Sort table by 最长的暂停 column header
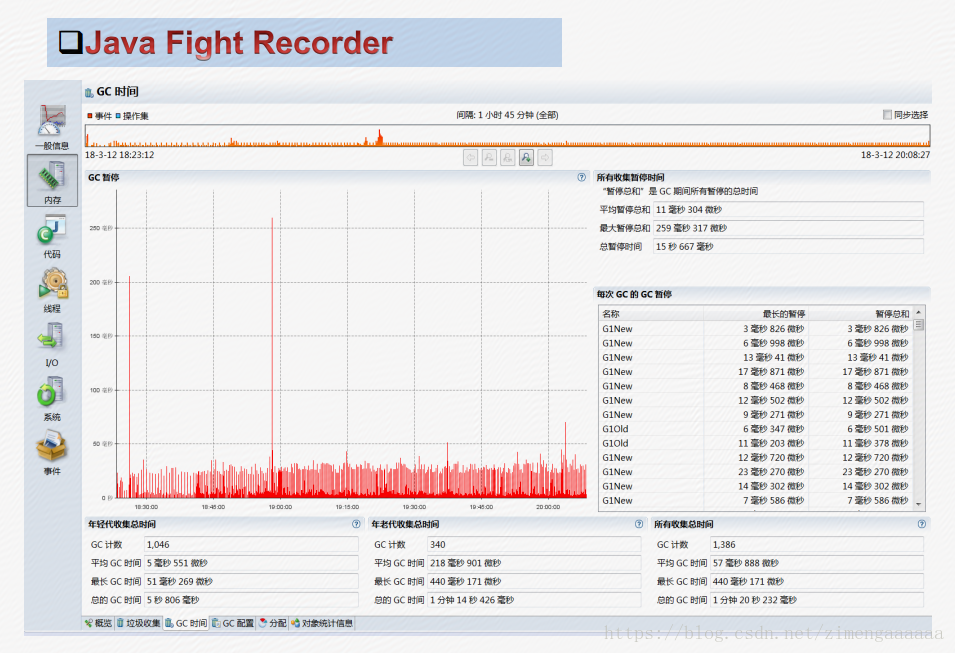Image resolution: width=955 pixels, height=653 pixels. pyautogui.click(x=756, y=314)
